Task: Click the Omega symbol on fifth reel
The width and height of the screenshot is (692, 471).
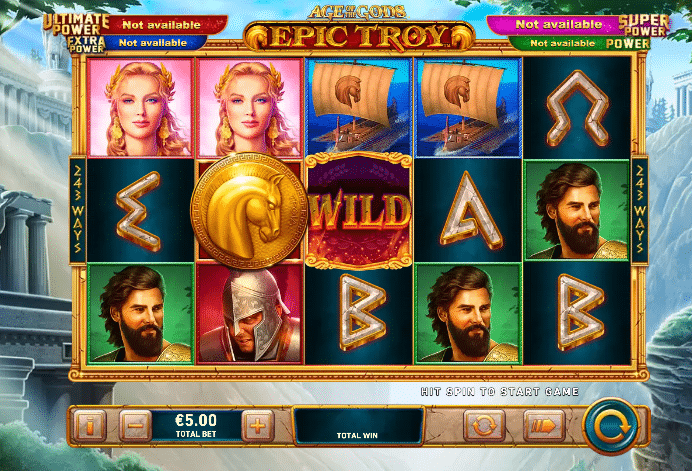Action: [x=577, y=108]
